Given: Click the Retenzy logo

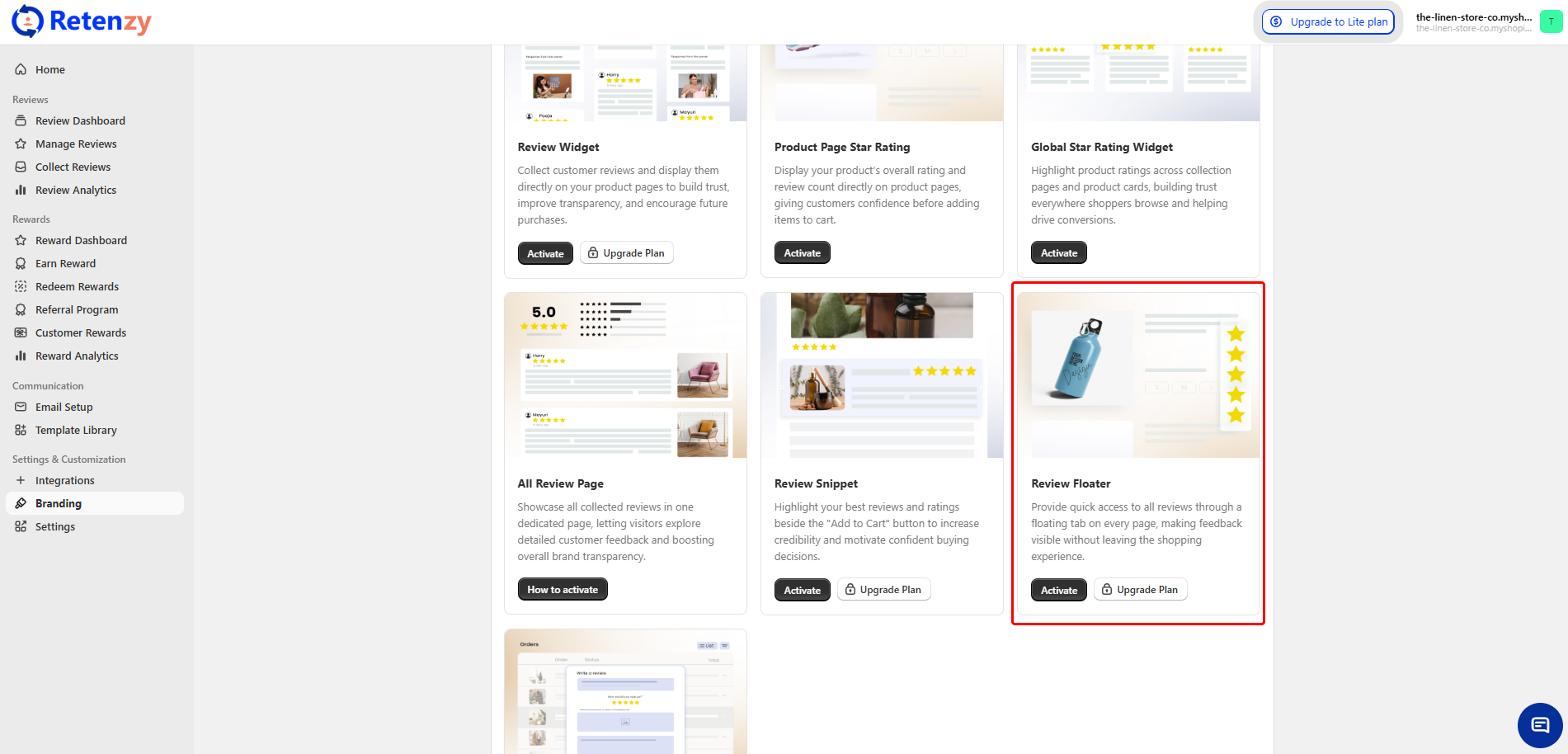Looking at the screenshot, I should [x=82, y=21].
